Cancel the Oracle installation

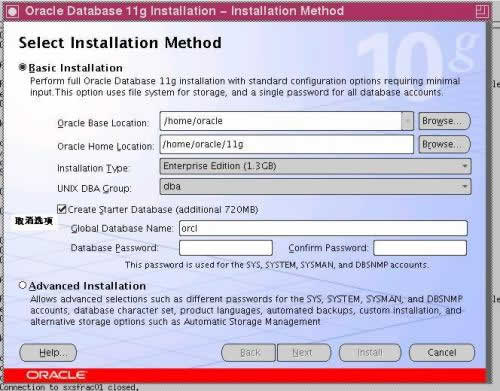point(442,353)
